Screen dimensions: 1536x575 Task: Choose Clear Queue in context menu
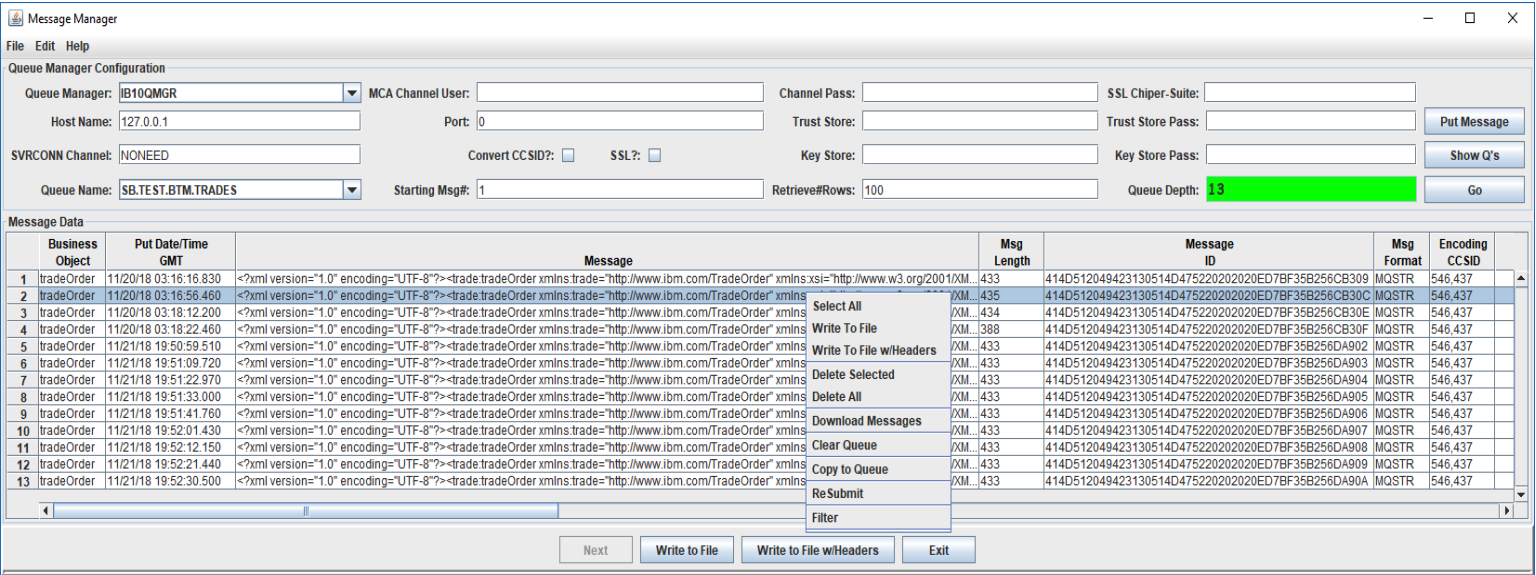coord(878,445)
